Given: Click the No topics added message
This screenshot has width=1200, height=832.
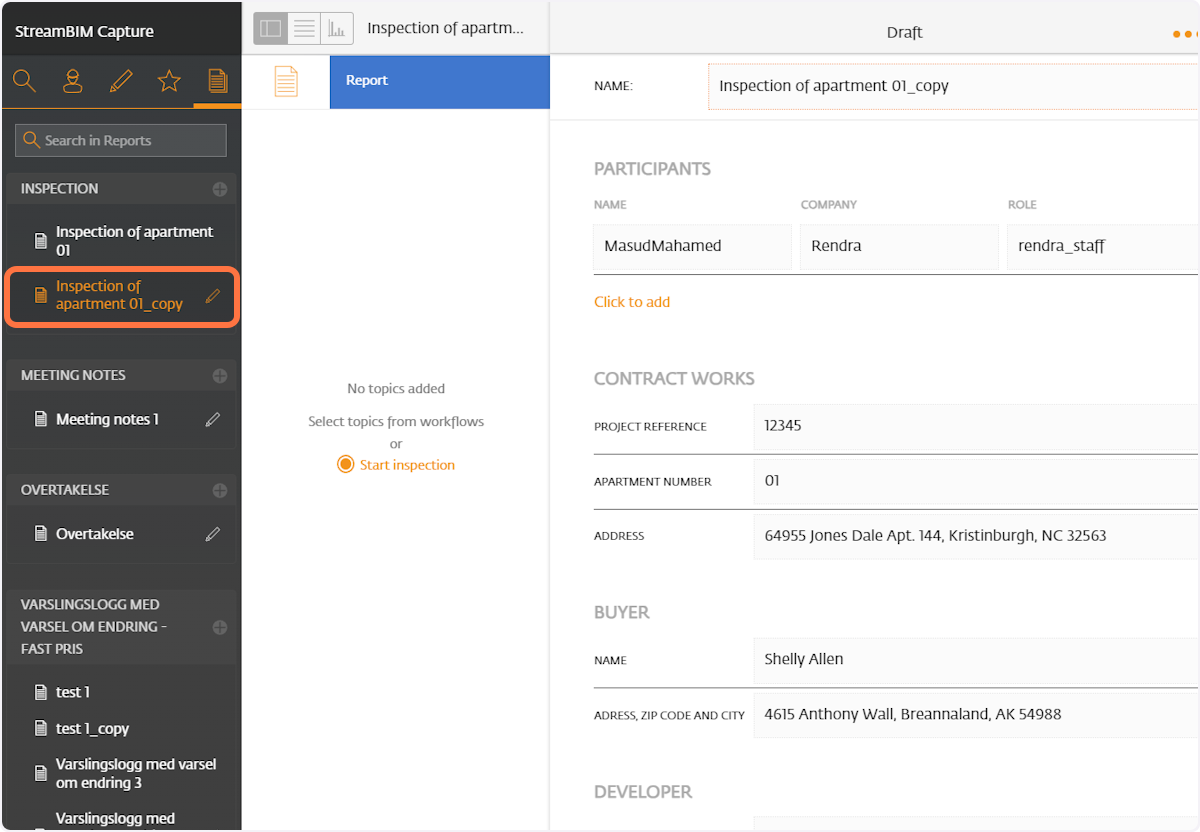Looking at the screenshot, I should (396, 389).
